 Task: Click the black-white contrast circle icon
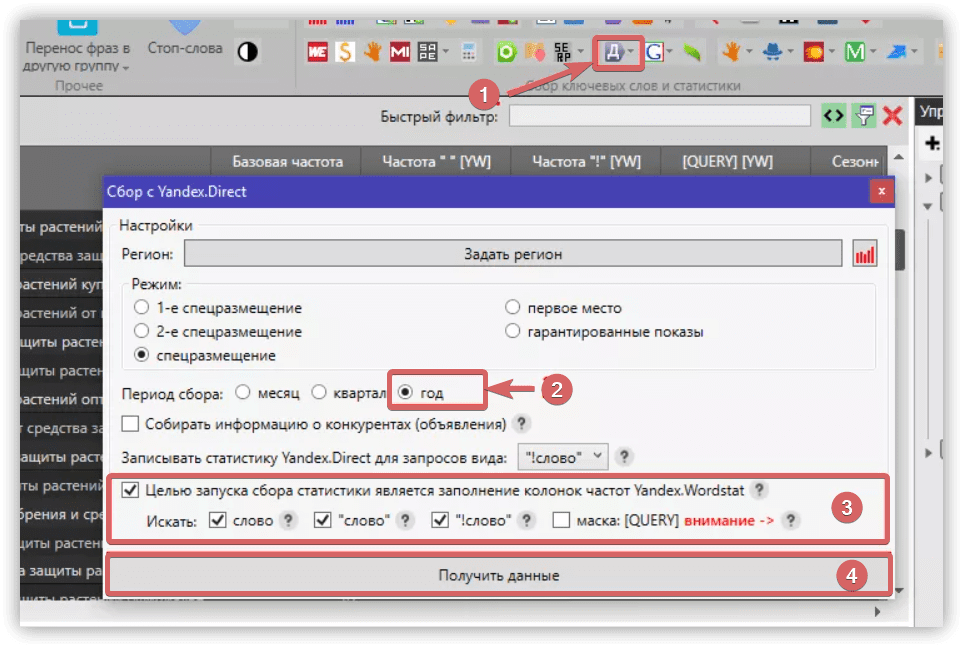248,52
